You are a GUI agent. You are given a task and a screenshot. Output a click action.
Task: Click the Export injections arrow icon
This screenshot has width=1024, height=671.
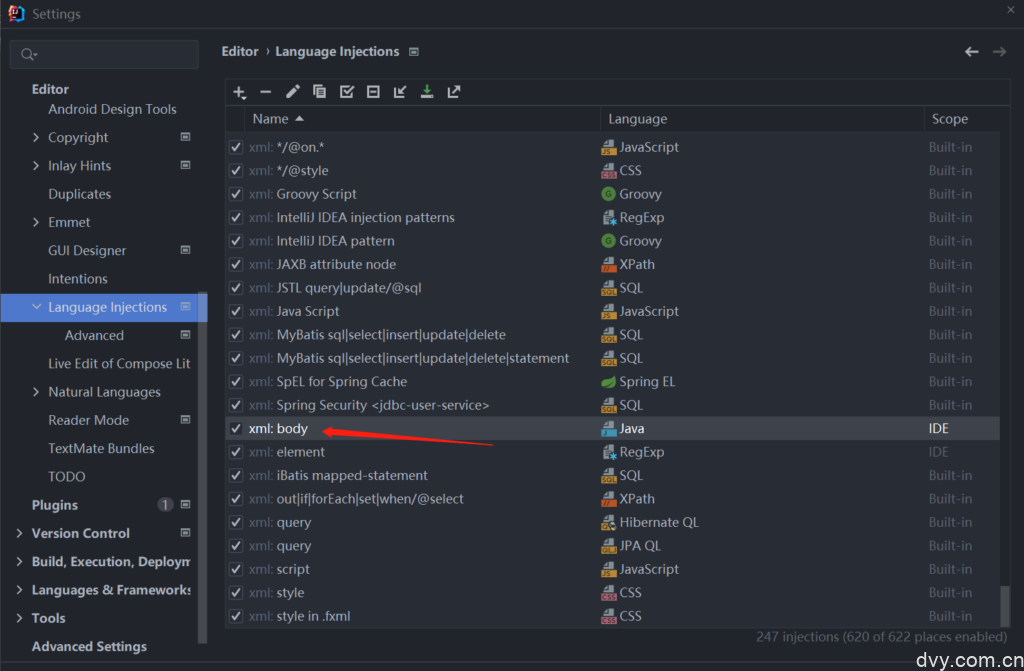point(454,92)
